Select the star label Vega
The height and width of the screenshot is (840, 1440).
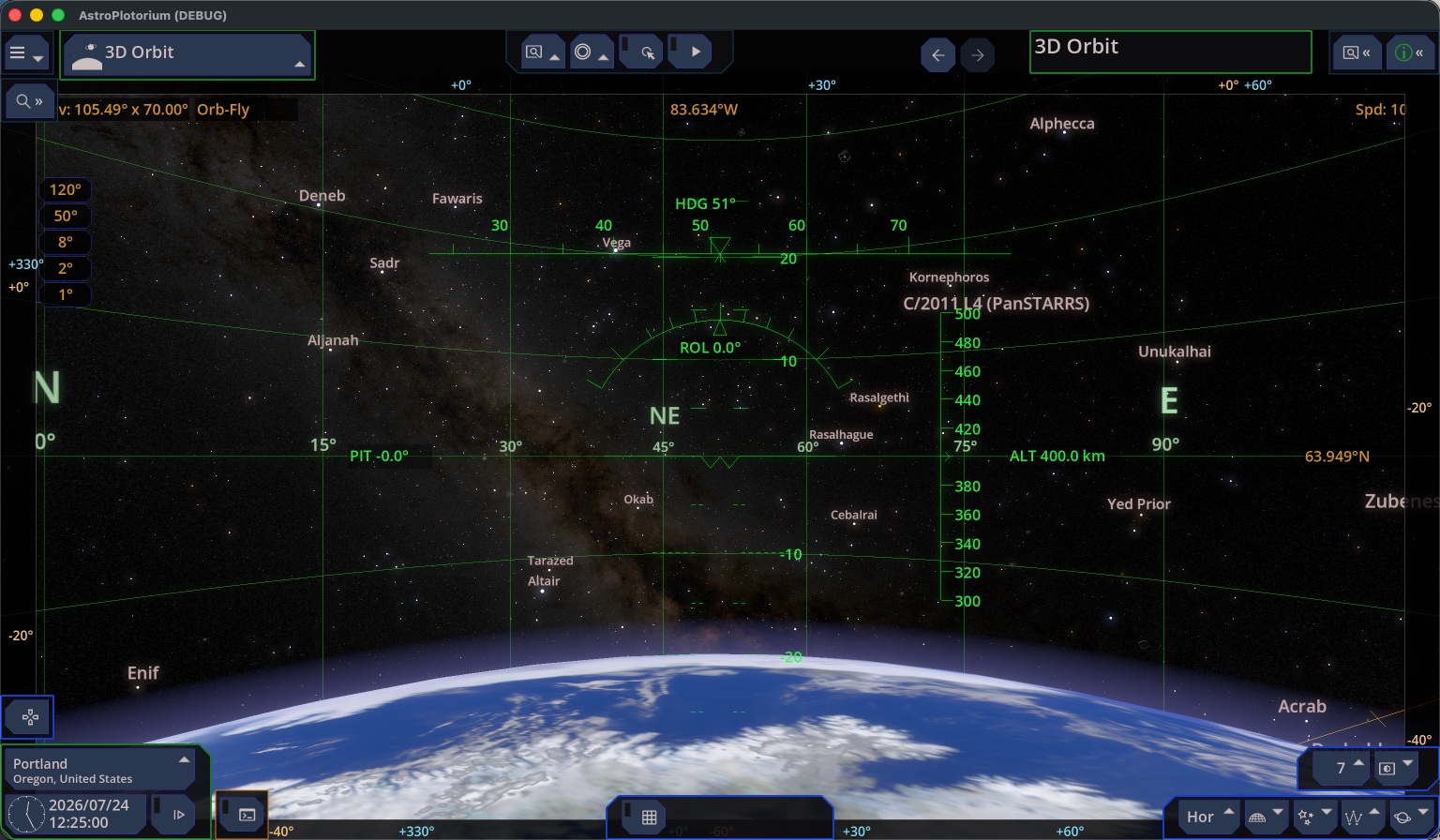(x=616, y=243)
